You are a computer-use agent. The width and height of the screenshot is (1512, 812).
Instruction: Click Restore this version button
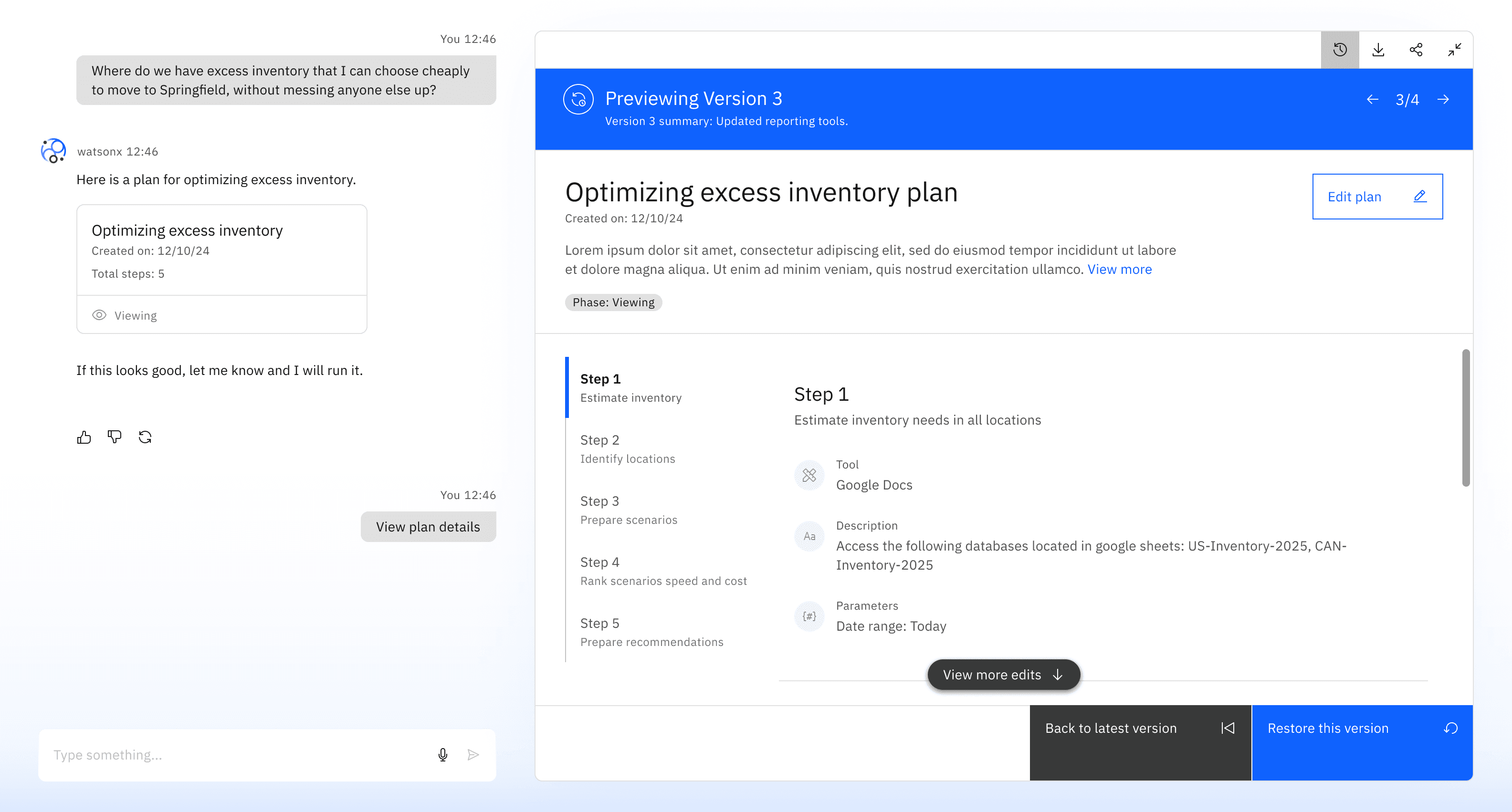click(x=1361, y=728)
